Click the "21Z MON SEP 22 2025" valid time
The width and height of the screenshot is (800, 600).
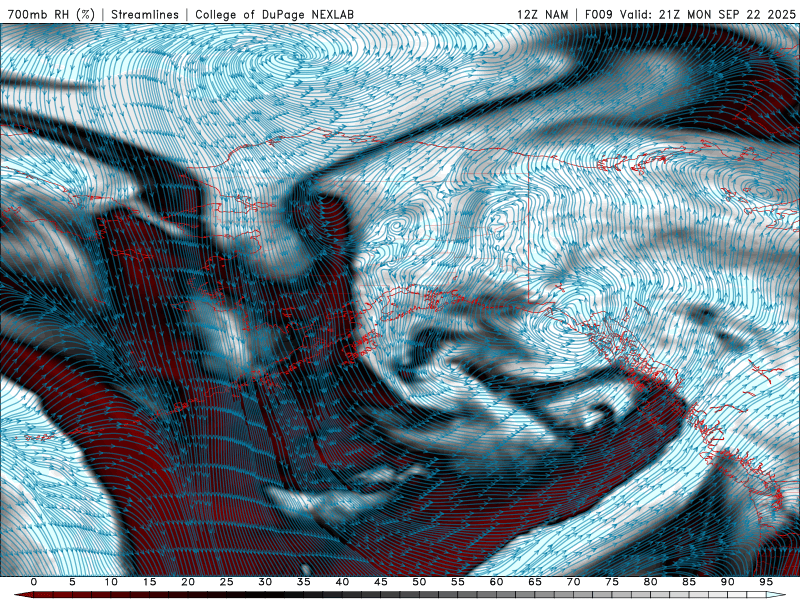727,14
